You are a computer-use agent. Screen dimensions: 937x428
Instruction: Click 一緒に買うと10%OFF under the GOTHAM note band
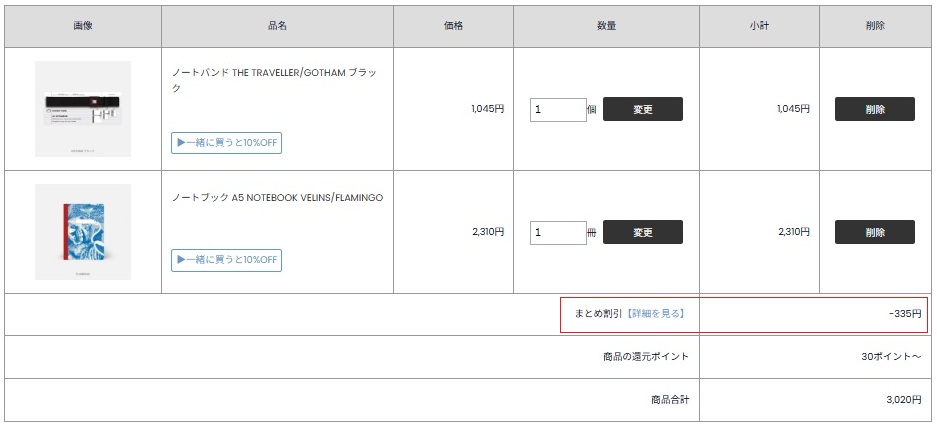[x=226, y=143]
